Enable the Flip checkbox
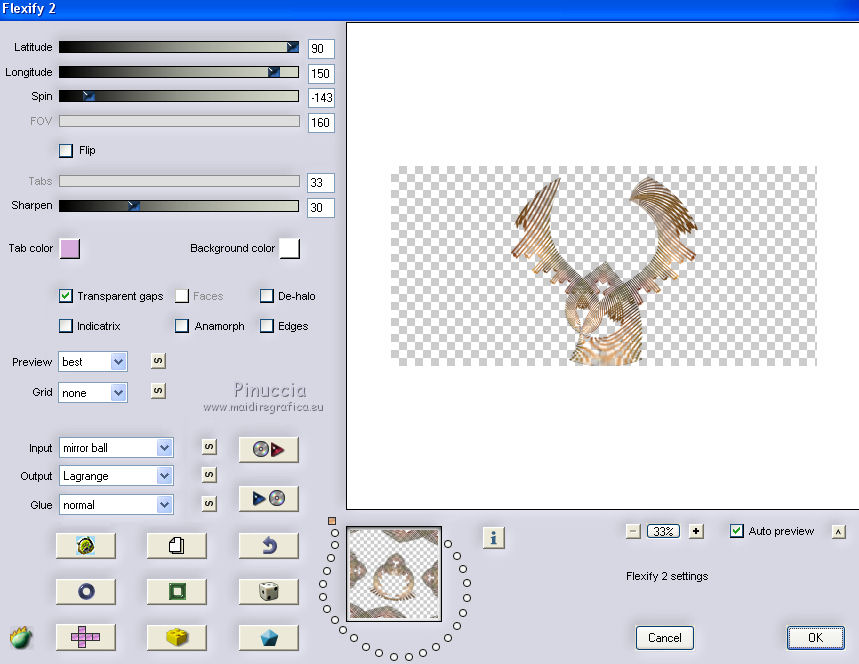The image size is (859, 664). click(66, 151)
